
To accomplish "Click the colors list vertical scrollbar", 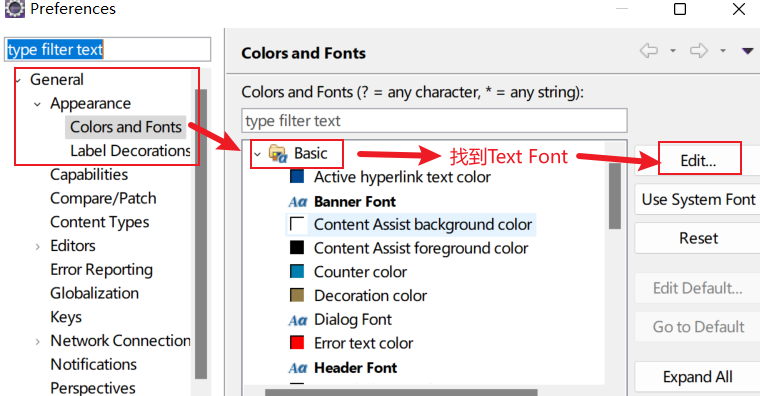I will pyautogui.click(x=615, y=196).
